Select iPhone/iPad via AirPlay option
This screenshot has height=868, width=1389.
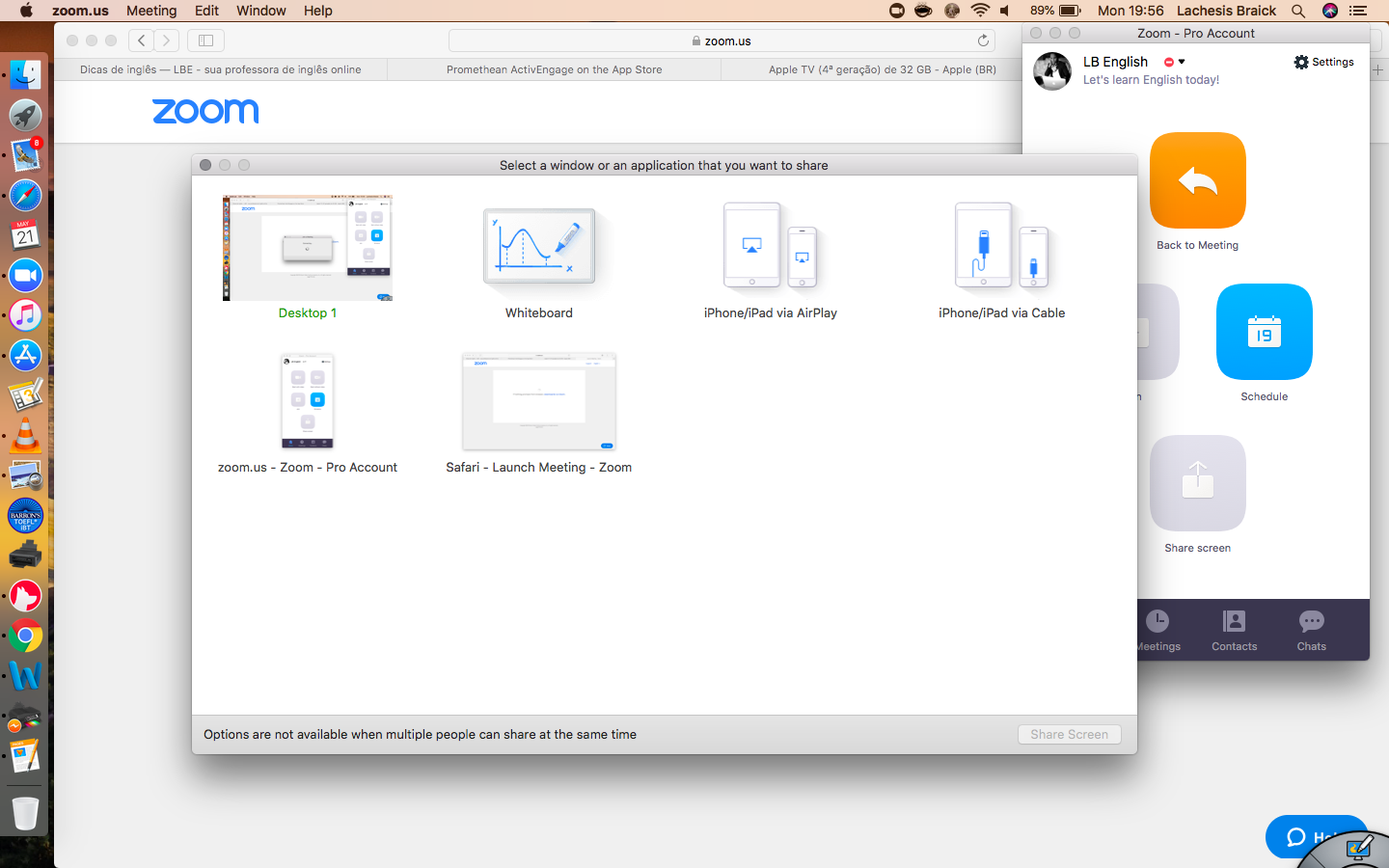[771, 245]
